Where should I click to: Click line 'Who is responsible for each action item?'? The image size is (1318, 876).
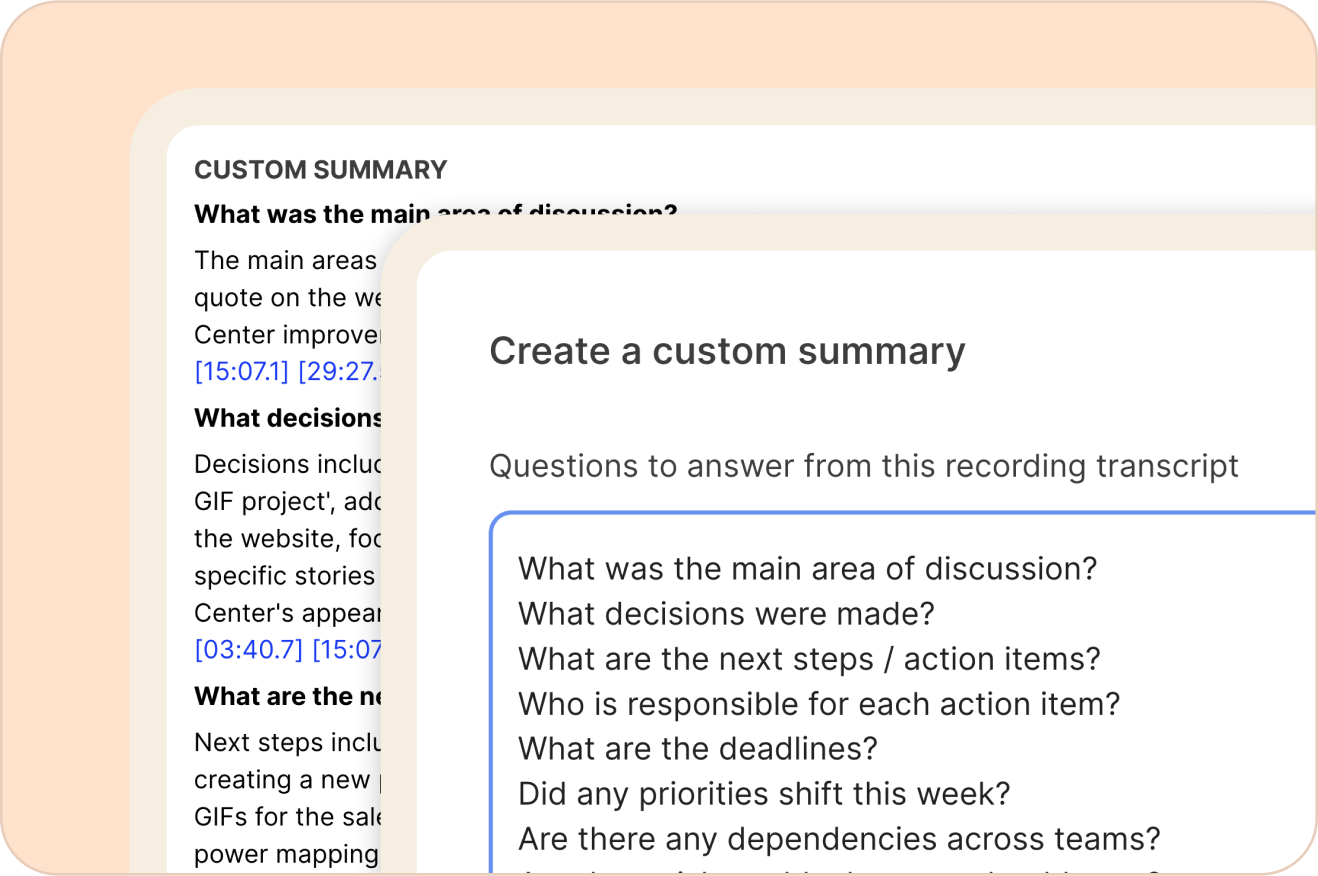pos(819,704)
